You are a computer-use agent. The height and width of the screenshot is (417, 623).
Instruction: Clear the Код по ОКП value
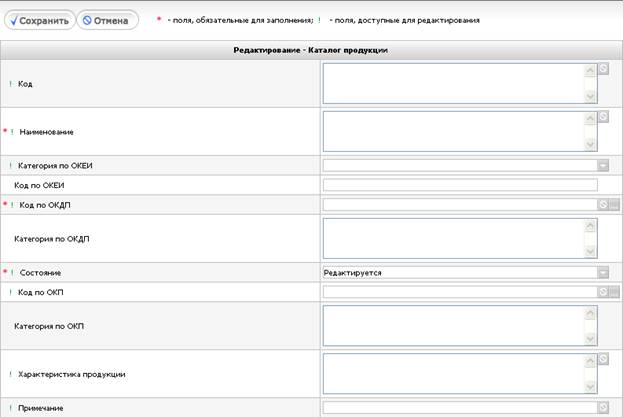click(x=603, y=292)
